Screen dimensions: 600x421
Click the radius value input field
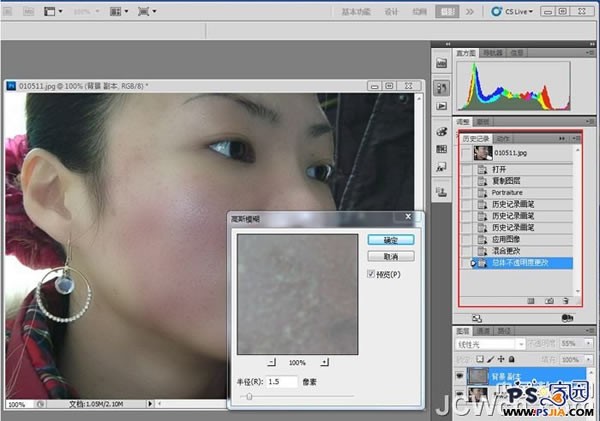pos(283,382)
